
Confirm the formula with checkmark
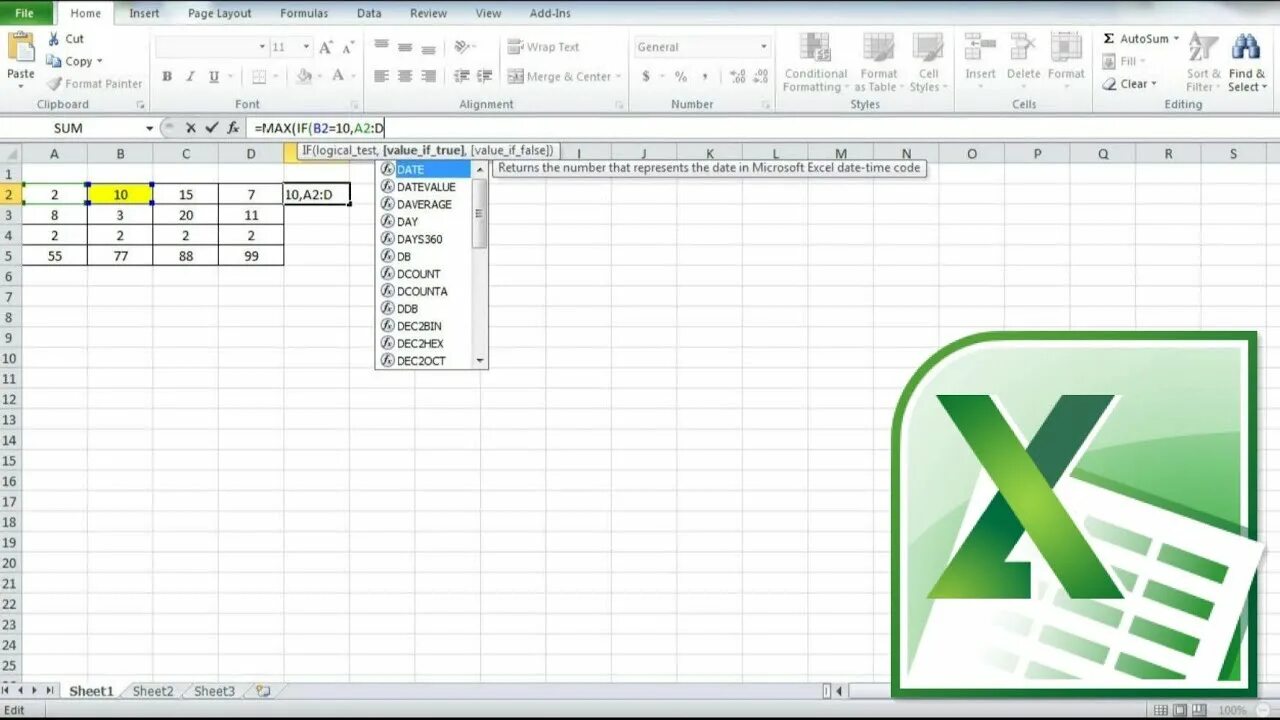pyautogui.click(x=211, y=128)
